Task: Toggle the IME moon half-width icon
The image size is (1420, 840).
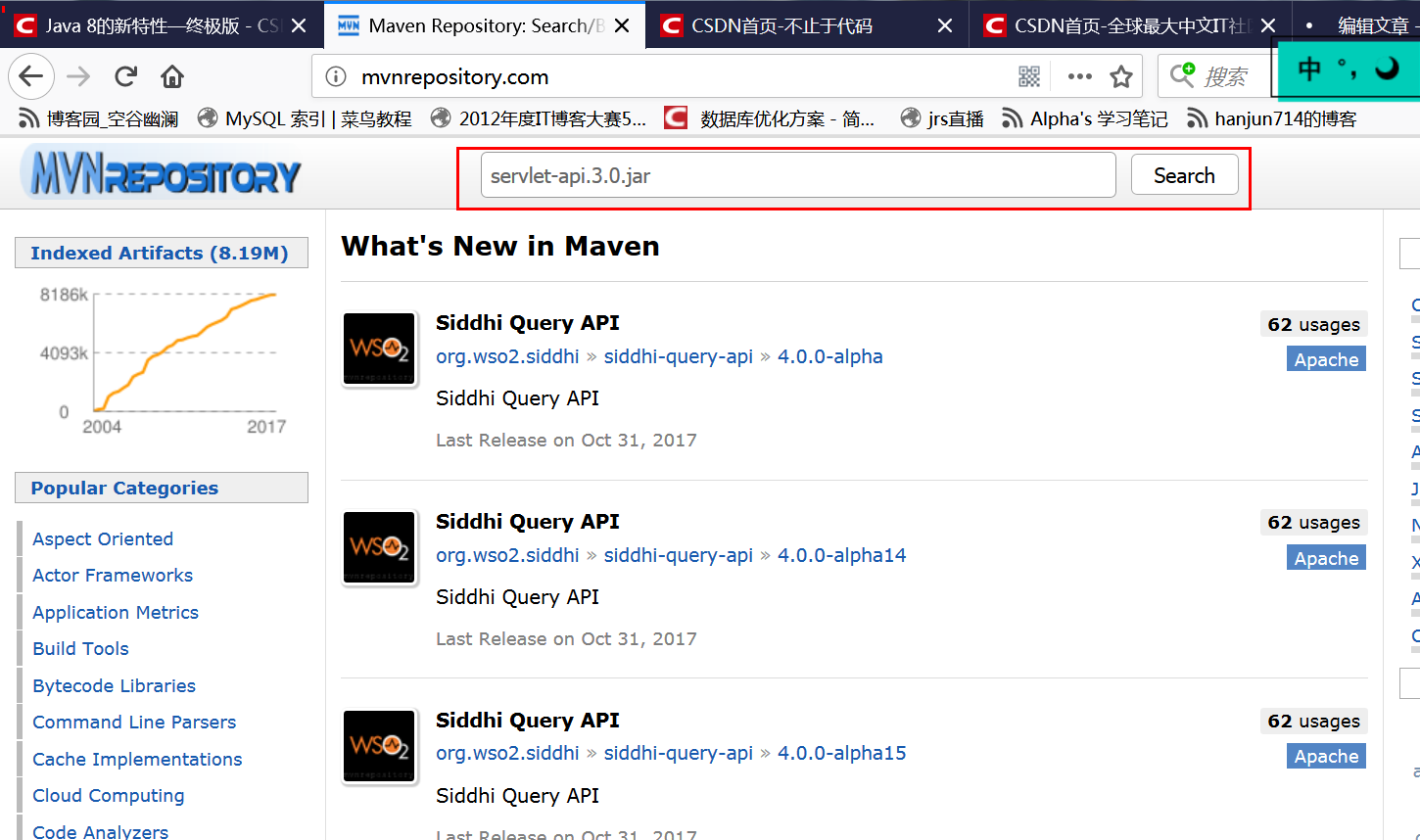Action: coord(1387,69)
